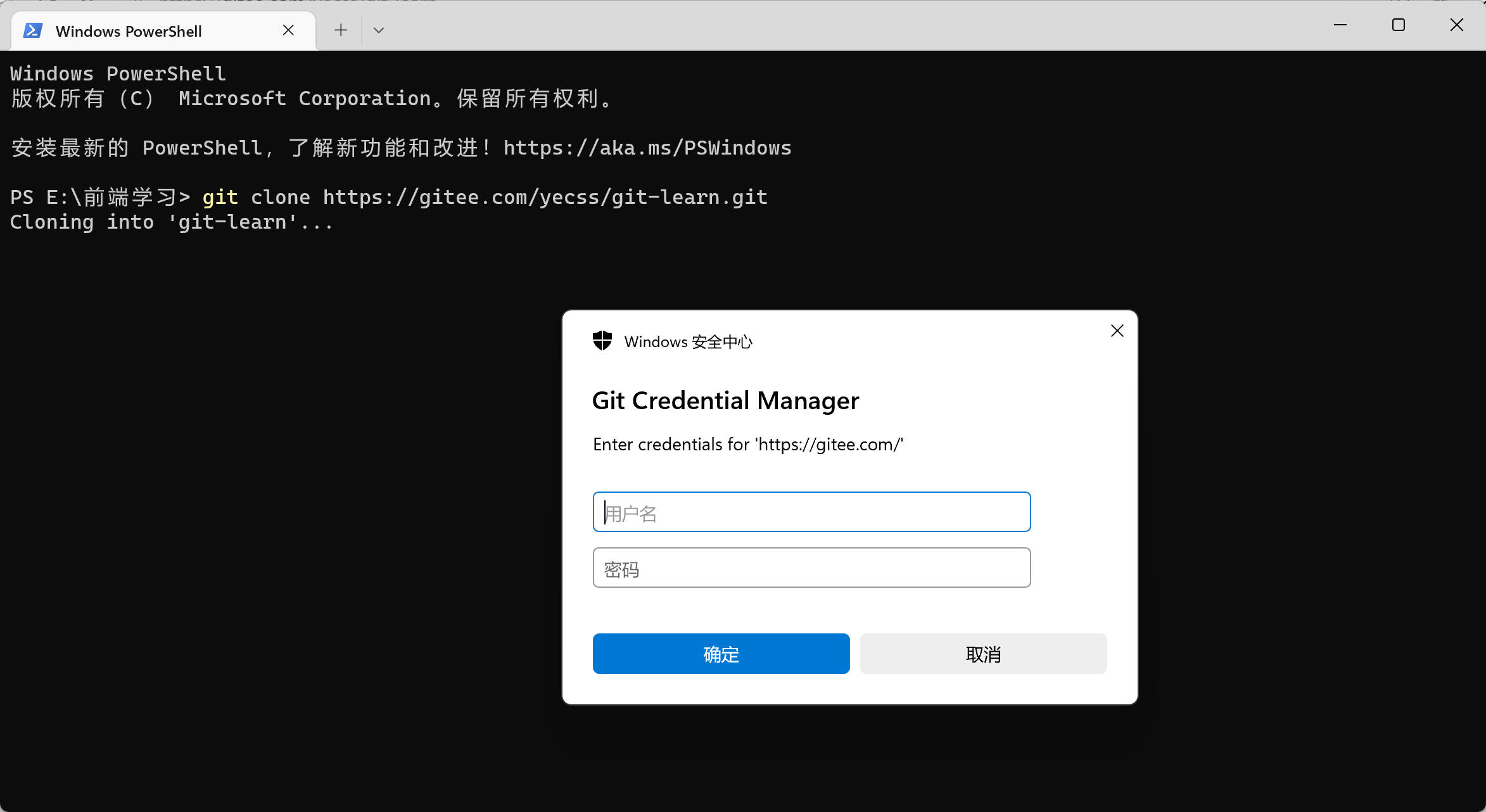Open a new terminal tab
This screenshot has height=812, width=1486.
click(x=341, y=30)
